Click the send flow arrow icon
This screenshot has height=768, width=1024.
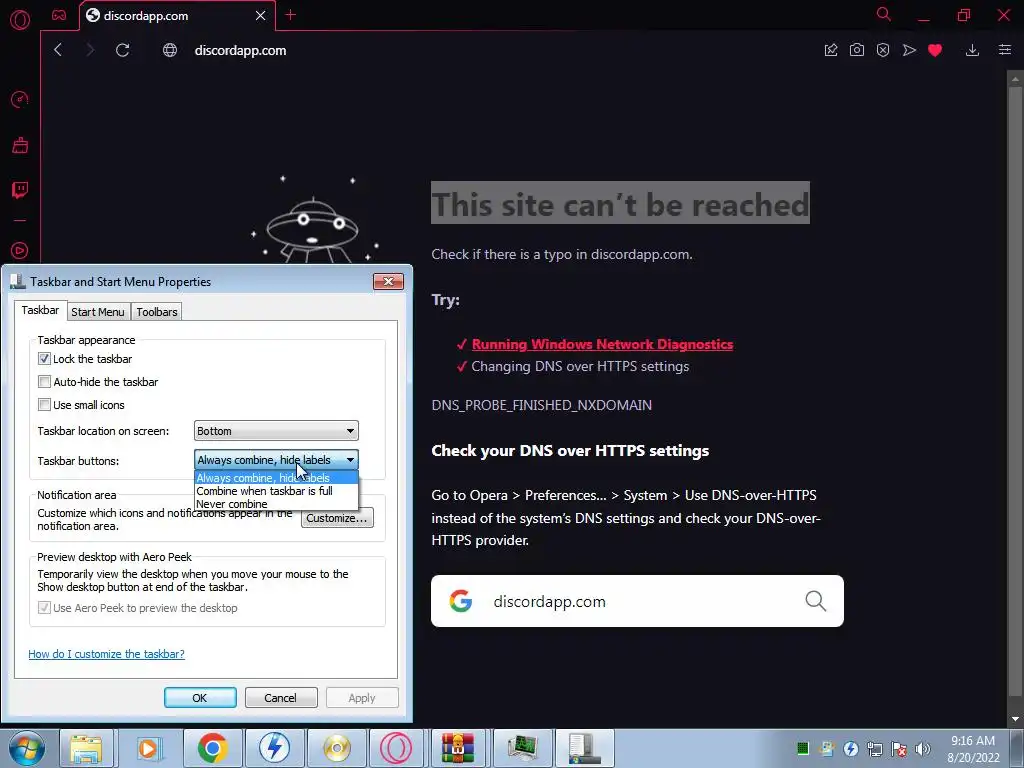click(x=909, y=50)
